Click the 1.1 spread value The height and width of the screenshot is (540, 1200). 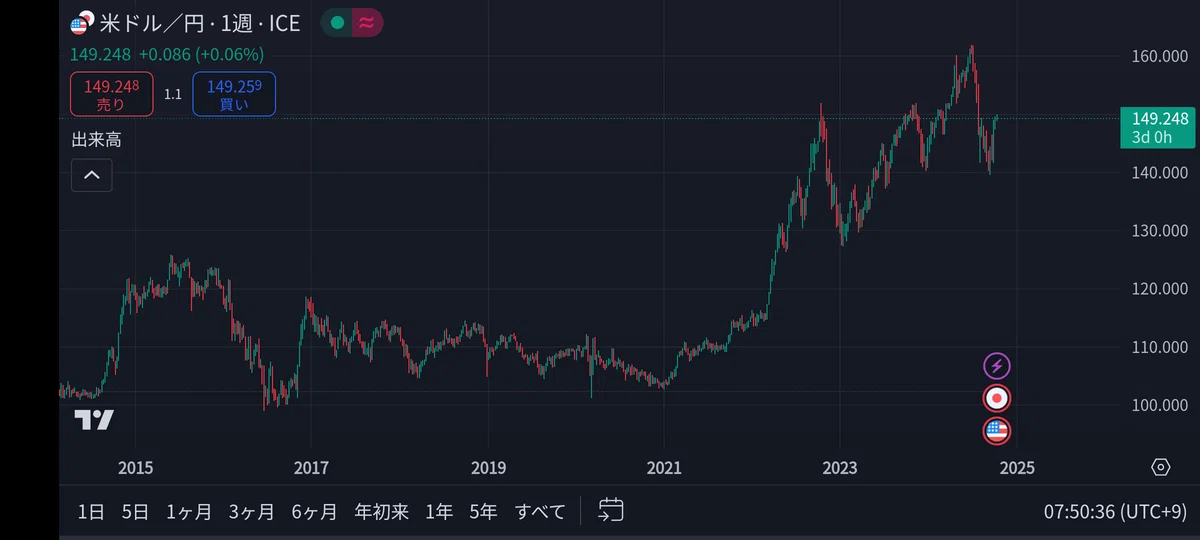[x=173, y=94]
